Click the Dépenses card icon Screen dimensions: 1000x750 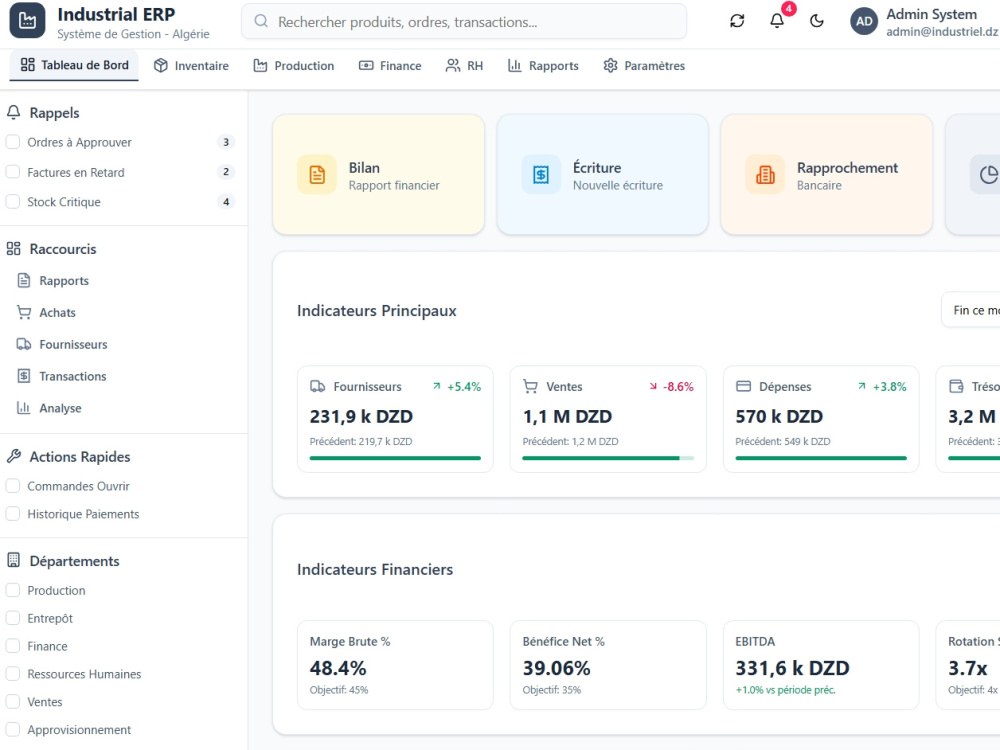(x=743, y=386)
